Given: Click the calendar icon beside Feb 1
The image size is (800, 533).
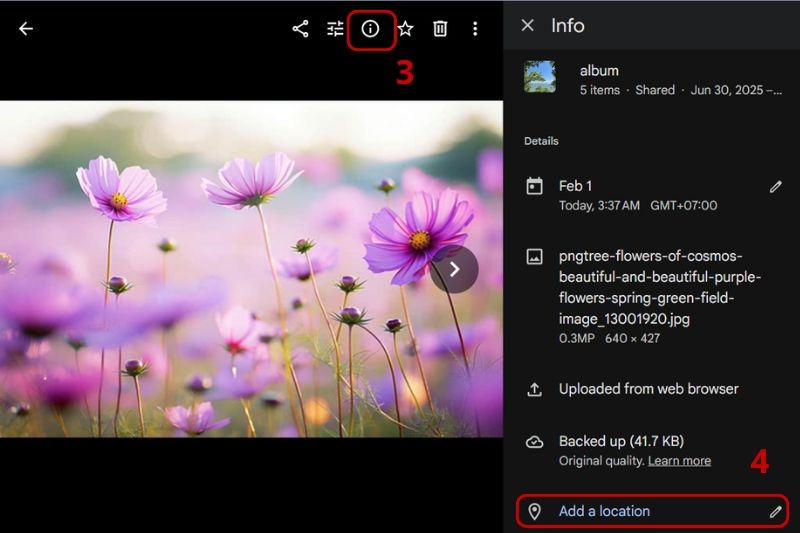Looking at the screenshot, I should coord(534,186).
